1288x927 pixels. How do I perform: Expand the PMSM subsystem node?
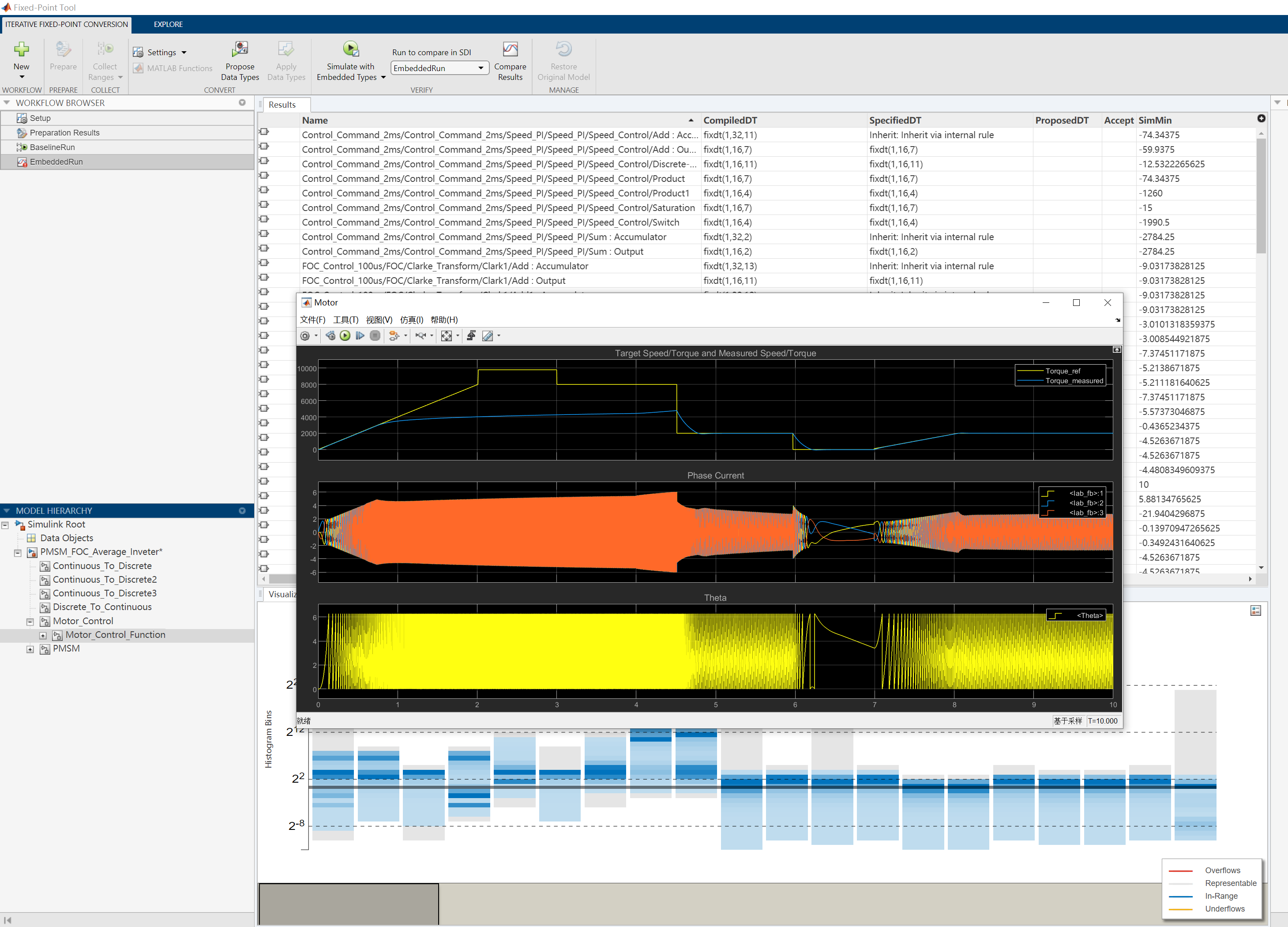tap(30, 648)
